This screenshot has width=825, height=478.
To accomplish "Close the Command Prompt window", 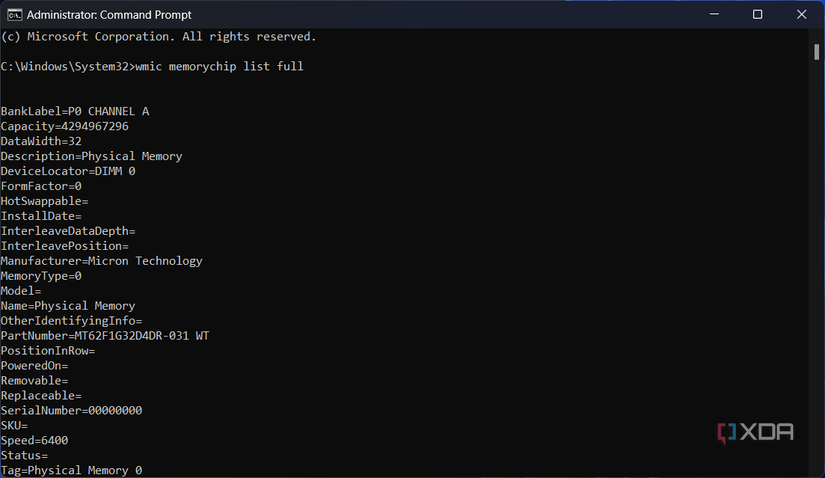I will (802, 14).
